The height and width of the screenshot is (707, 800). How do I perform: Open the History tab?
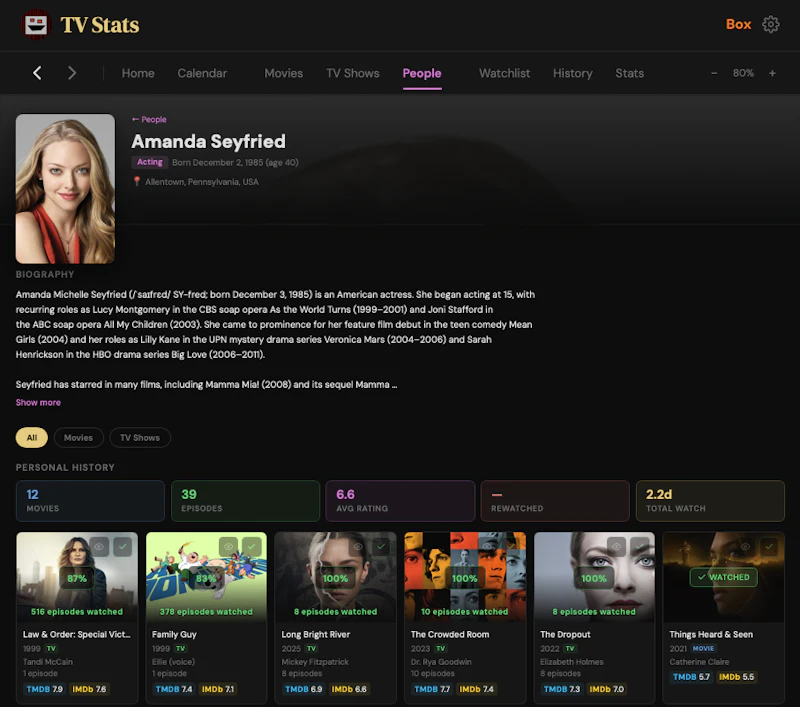click(572, 73)
